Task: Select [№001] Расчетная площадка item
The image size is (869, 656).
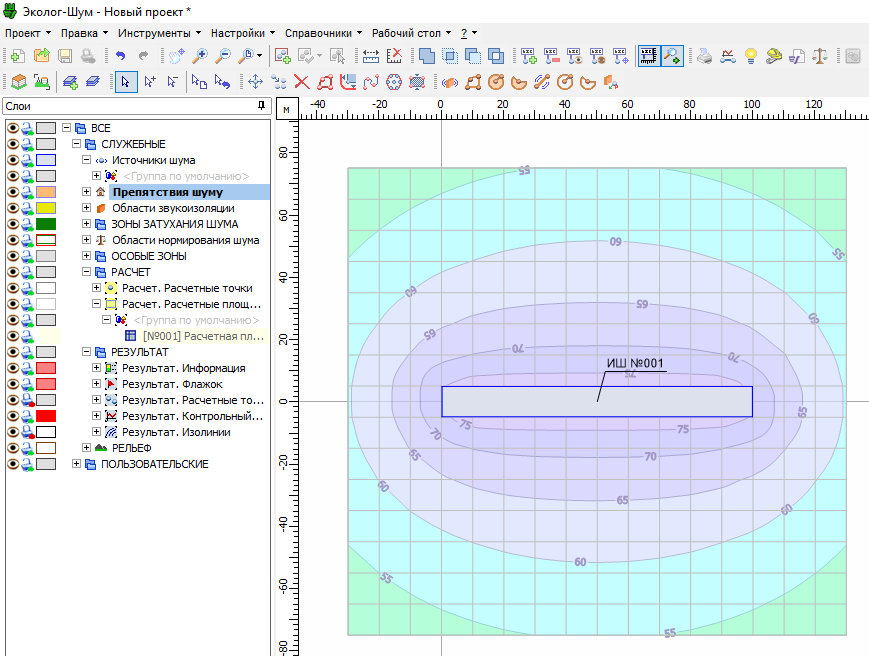Action: coord(201,336)
